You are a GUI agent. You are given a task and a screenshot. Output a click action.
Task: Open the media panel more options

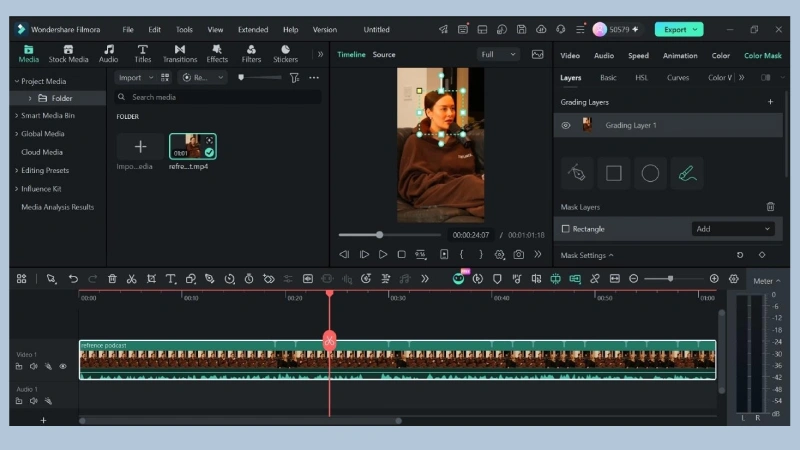[314, 78]
